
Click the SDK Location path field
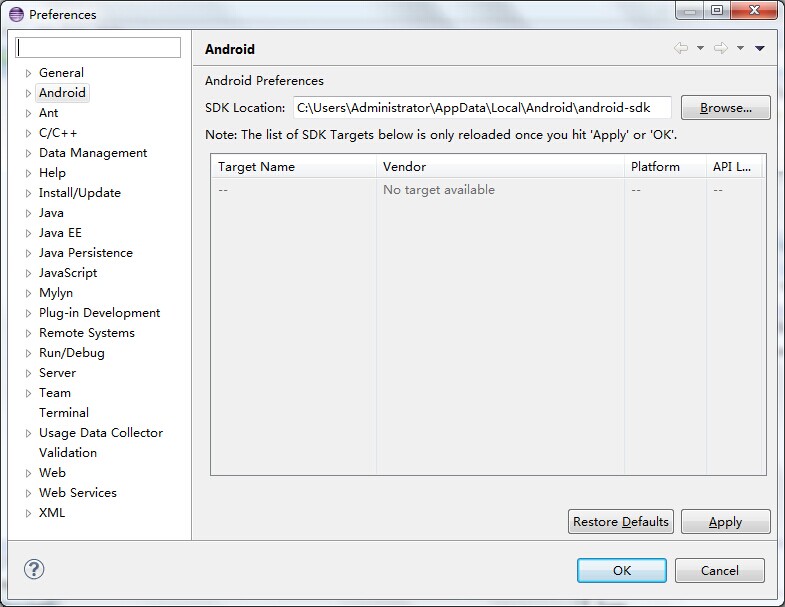[x=482, y=108]
